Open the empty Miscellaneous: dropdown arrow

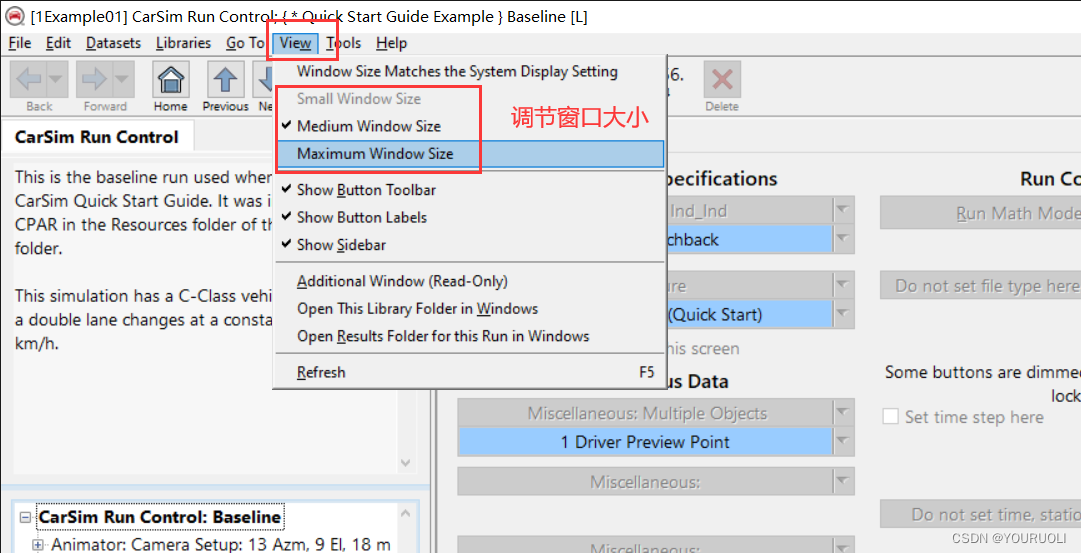pos(842,481)
